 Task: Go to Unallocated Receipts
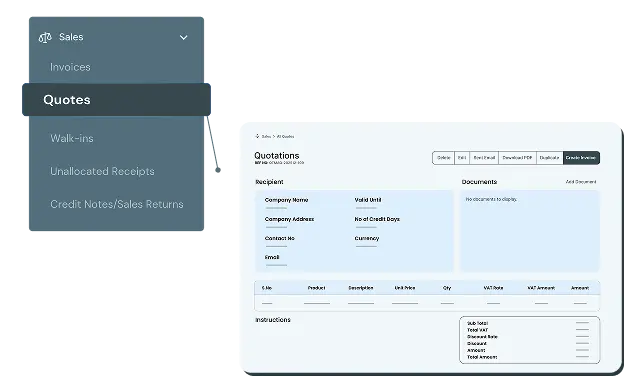pos(102,171)
